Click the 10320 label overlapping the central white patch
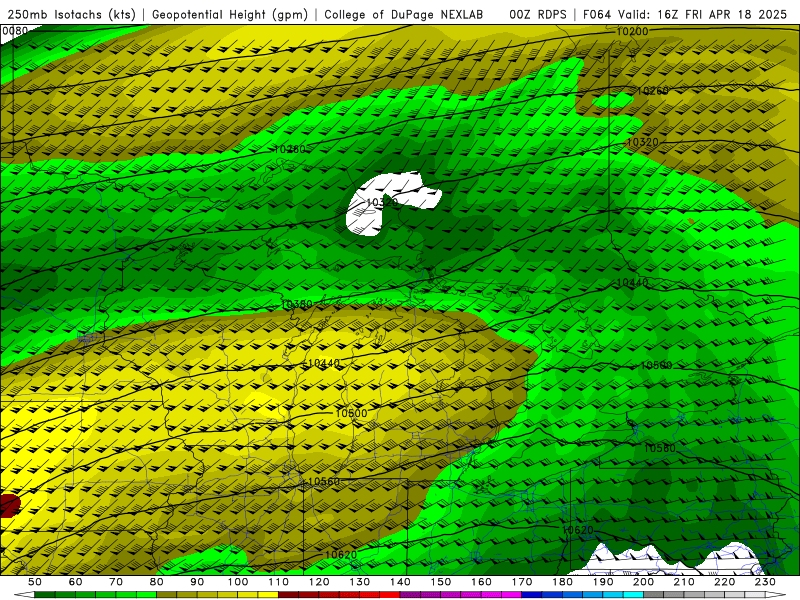800x600 pixels. coord(382,203)
